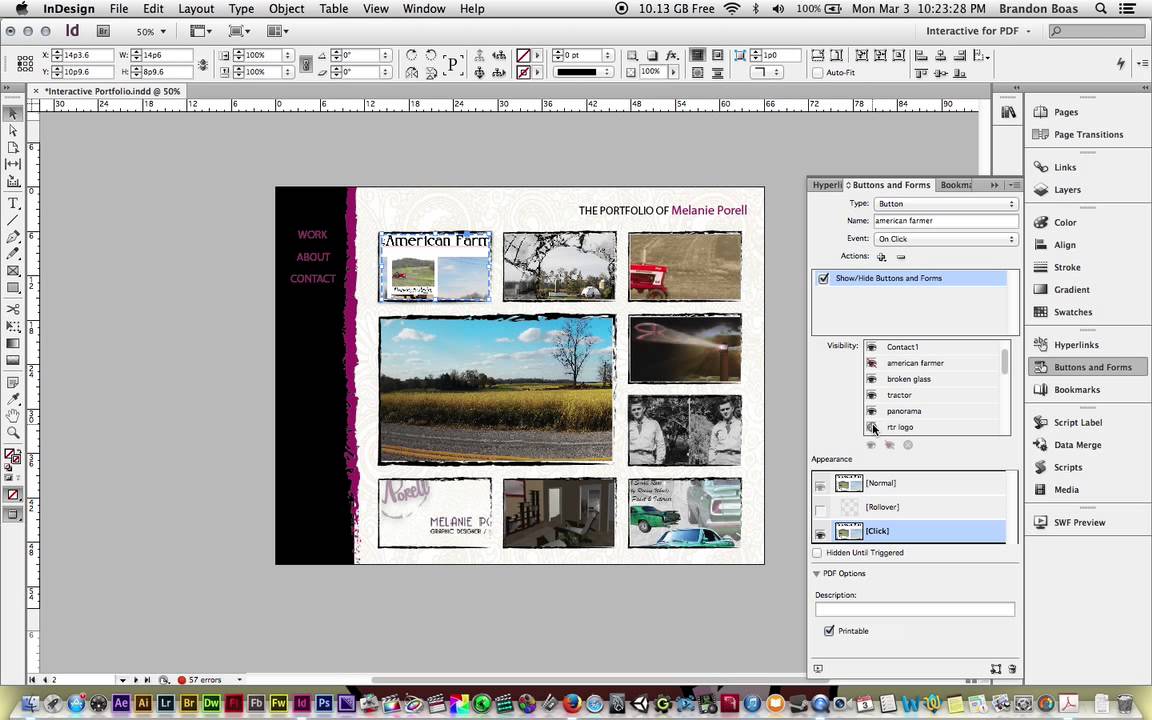Click the button Name input field

point(946,220)
